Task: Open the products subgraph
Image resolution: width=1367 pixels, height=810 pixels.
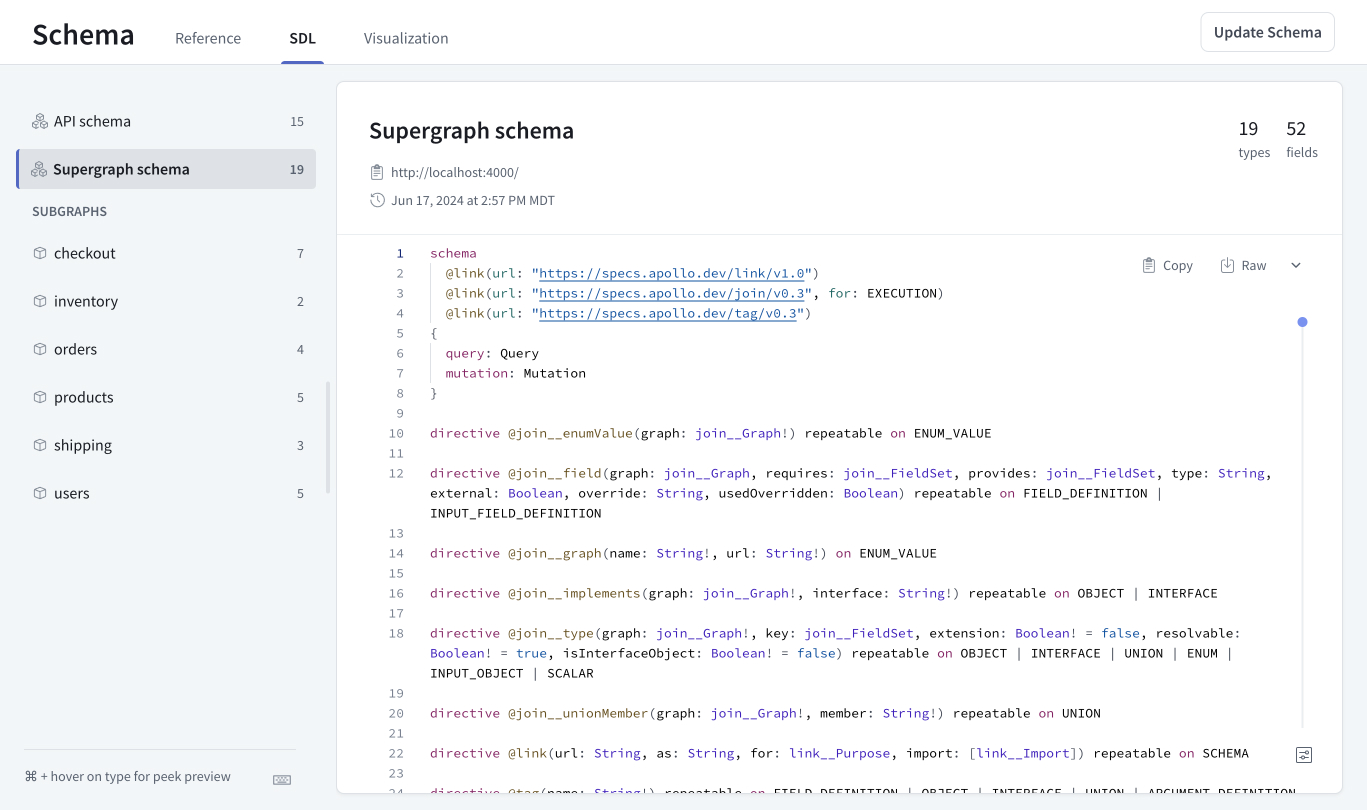Action: 166,397
